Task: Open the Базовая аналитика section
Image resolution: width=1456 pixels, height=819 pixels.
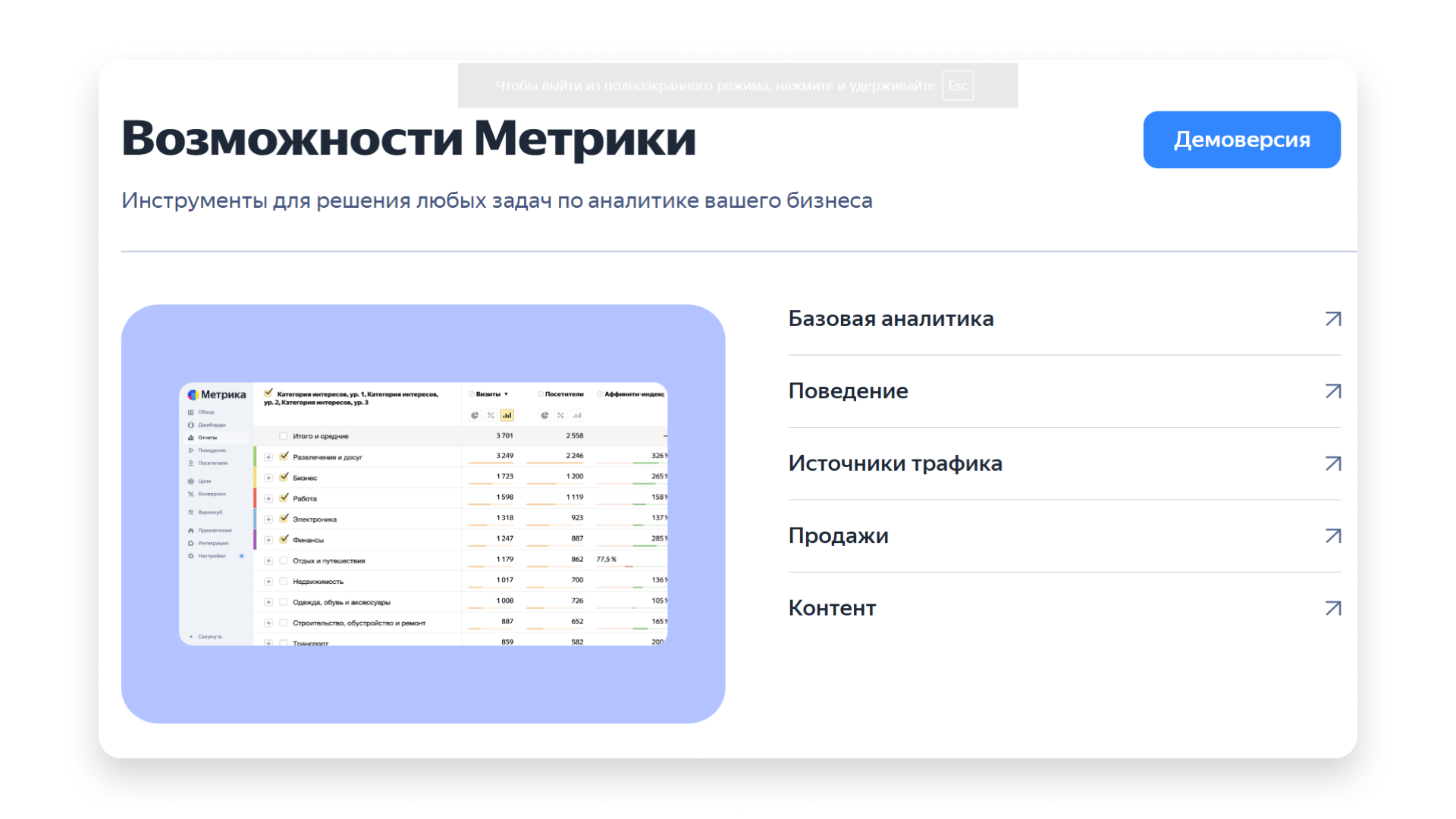Action: pyautogui.click(x=1065, y=318)
